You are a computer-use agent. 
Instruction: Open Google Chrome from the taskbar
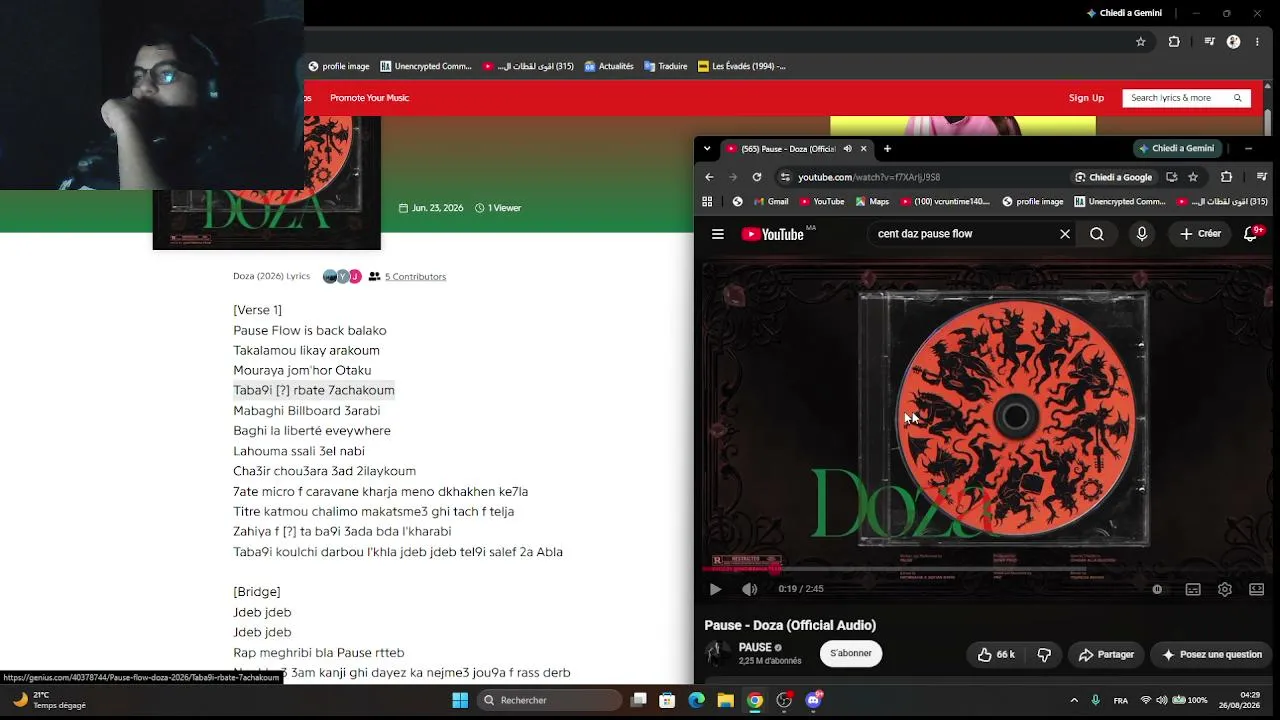pos(755,700)
